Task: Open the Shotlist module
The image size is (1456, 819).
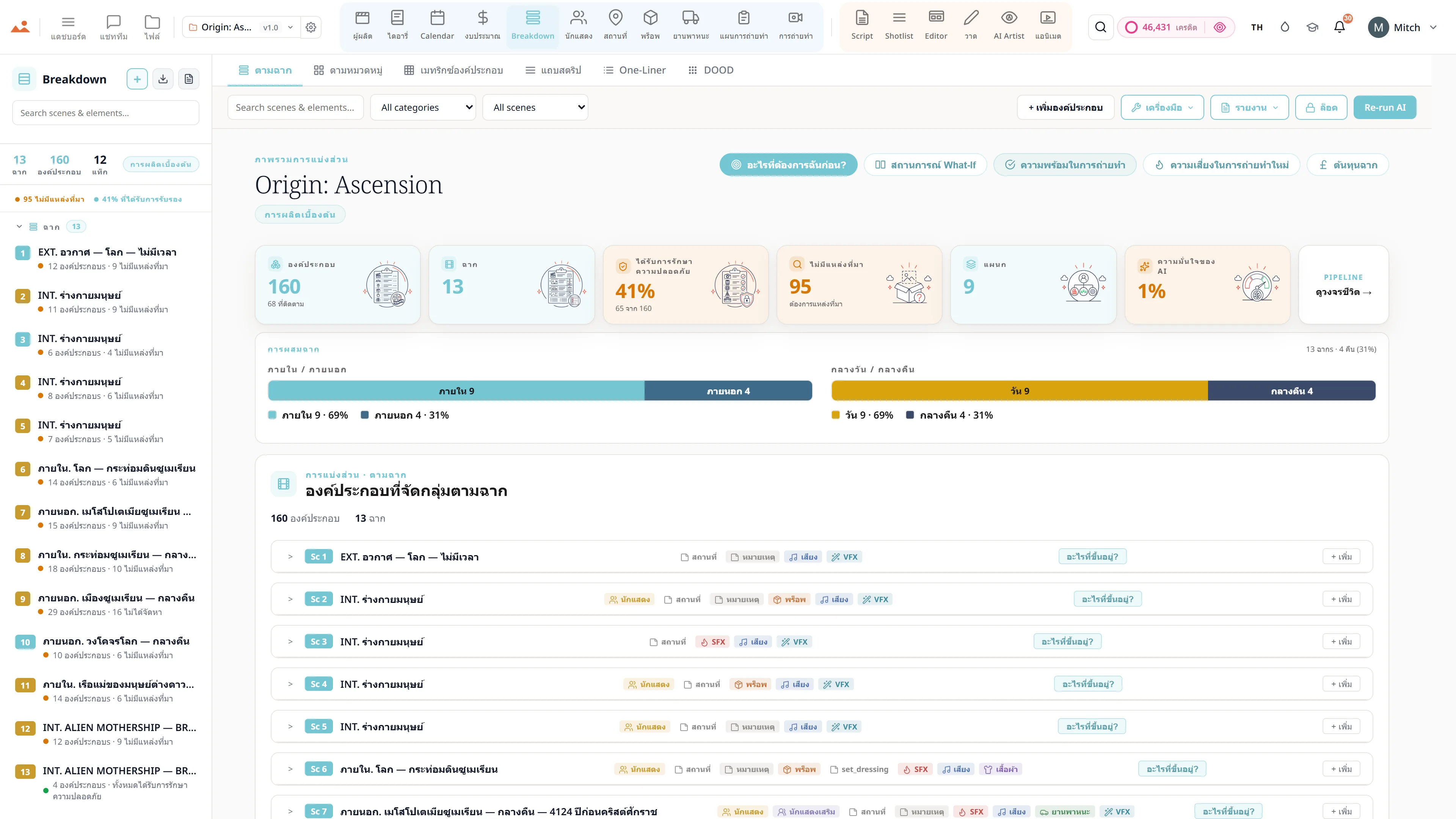Action: [899, 25]
